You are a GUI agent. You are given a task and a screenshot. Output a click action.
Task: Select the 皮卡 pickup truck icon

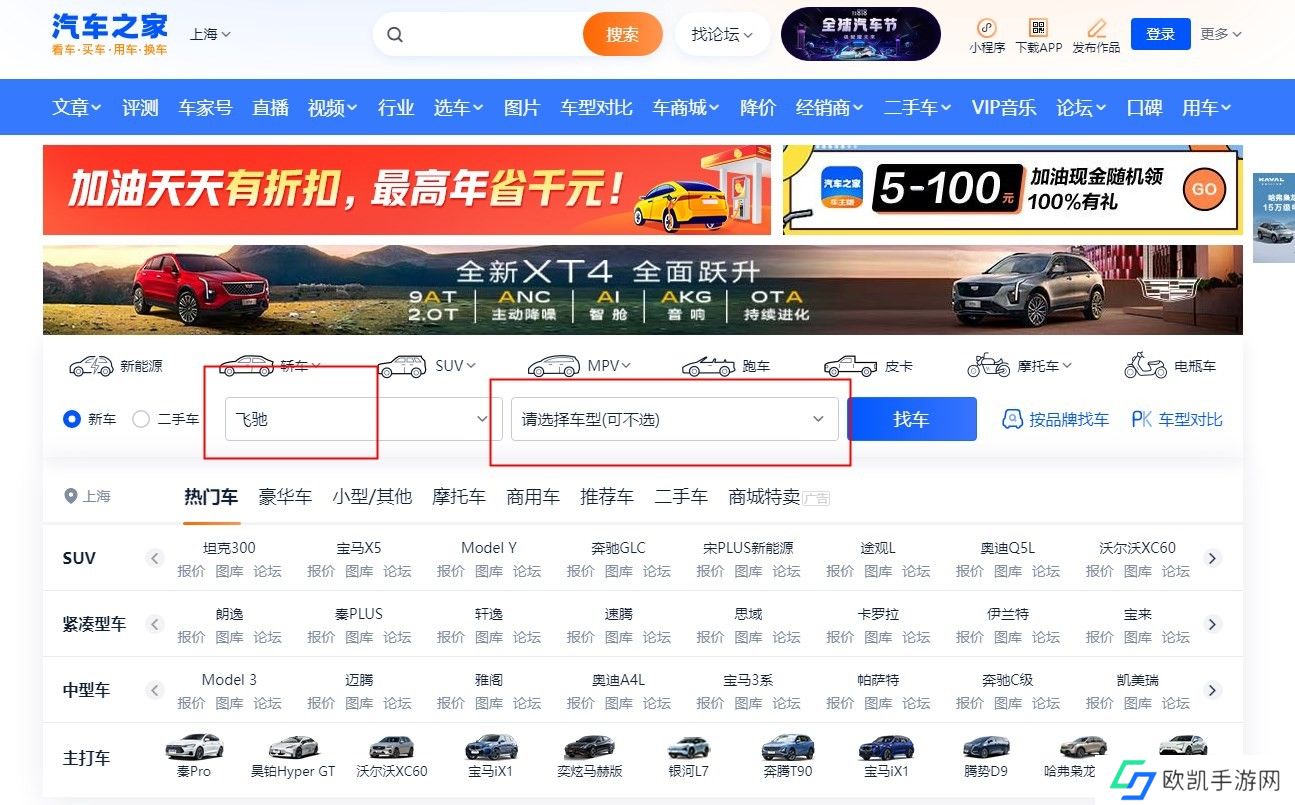coord(851,366)
